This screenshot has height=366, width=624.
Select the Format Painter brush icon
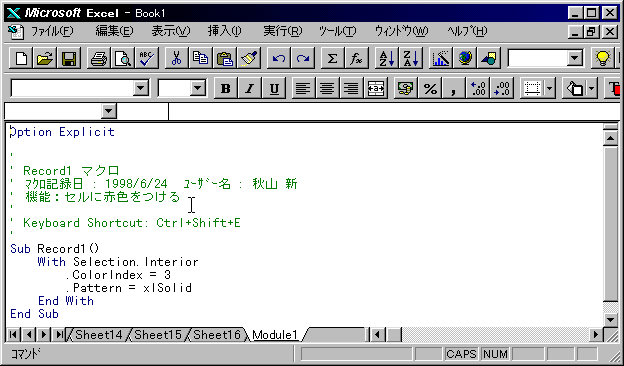click(x=249, y=59)
